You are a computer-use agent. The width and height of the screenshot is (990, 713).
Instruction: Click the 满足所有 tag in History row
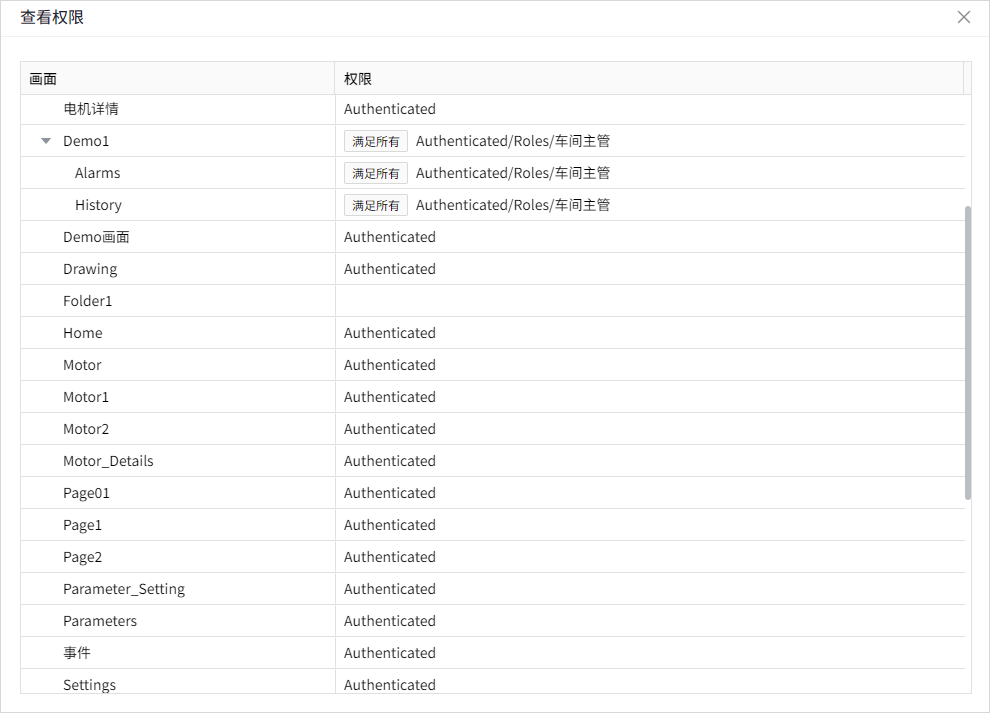(376, 205)
